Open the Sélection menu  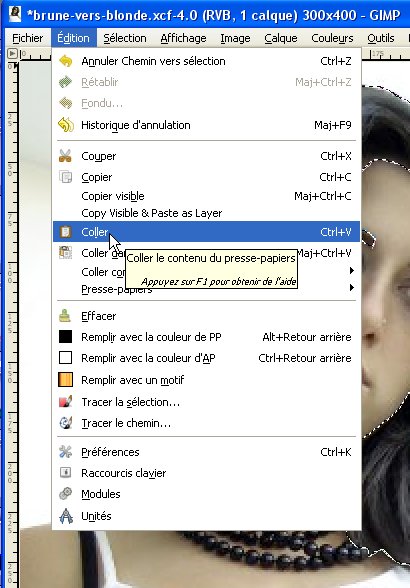pos(125,38)
